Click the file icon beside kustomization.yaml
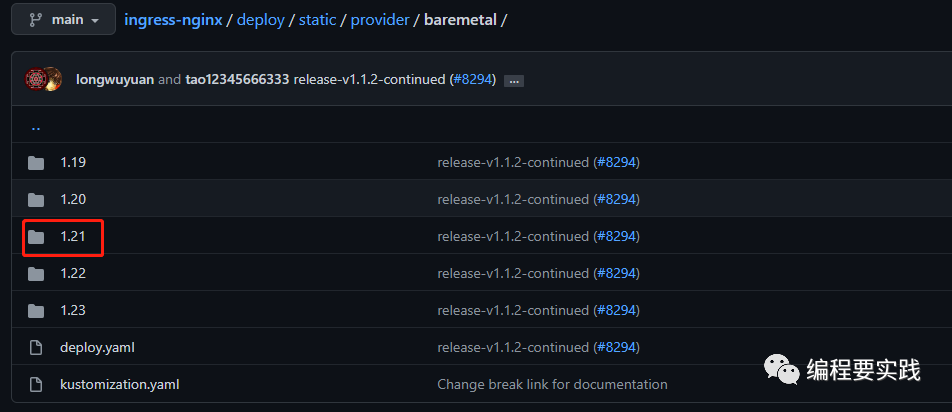This screenshot has width=952, height=412. tap(36, 385)
